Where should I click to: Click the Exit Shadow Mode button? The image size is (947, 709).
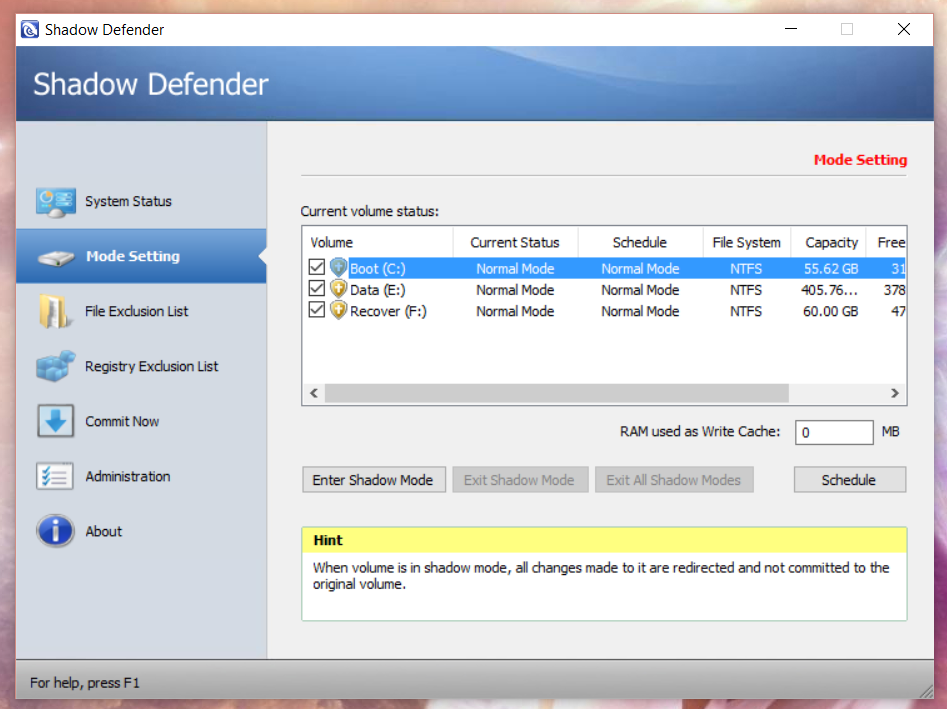tap(520, 480)
